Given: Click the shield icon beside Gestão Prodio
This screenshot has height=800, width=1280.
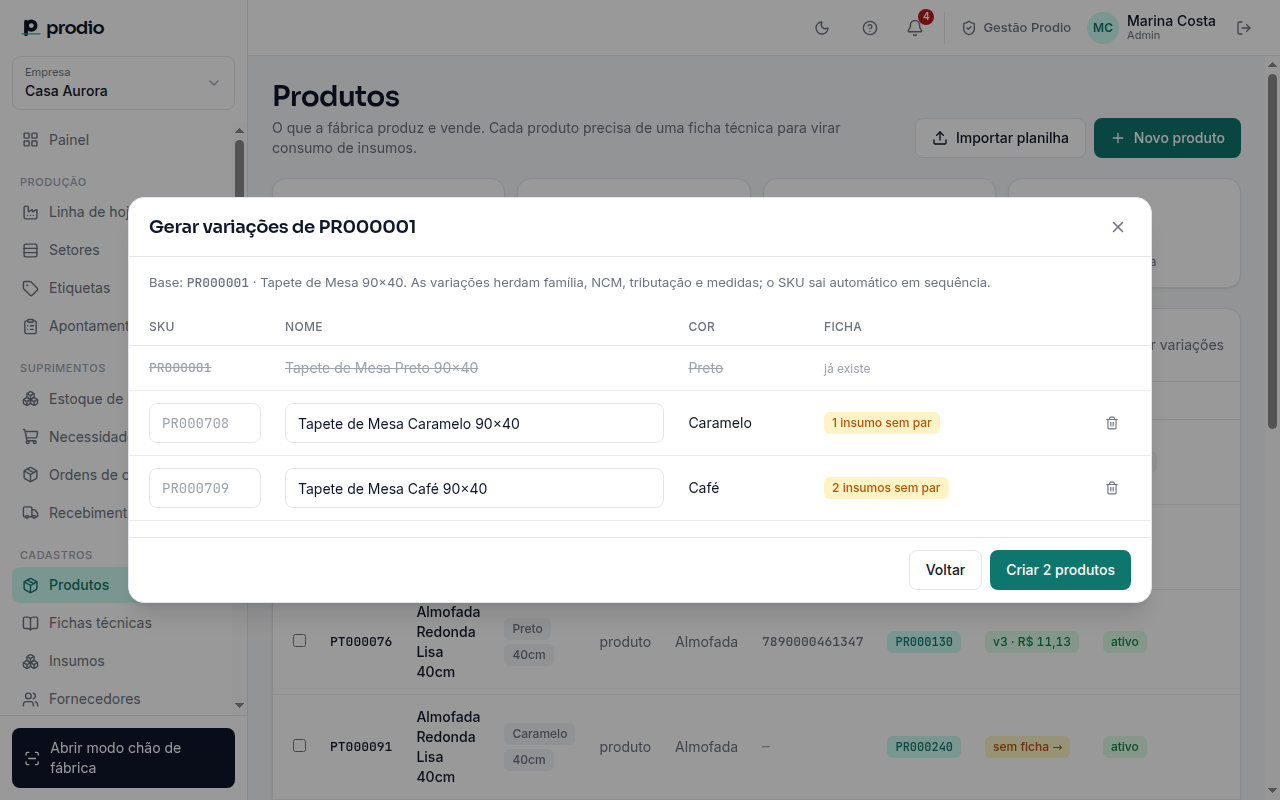Looking at the screenshot, I should [969, 28].
